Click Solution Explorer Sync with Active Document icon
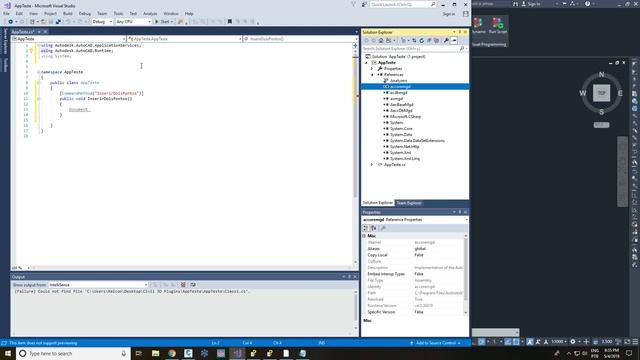The width and height of the screenshot is (640, 360). click(x=414, y=40)
